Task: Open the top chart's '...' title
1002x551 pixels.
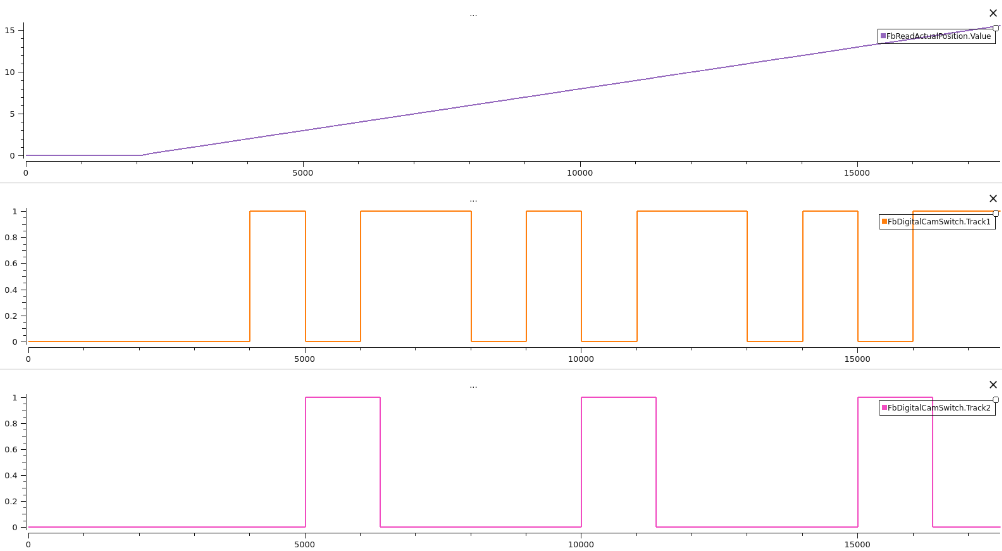Action: click(x=473, y=14)
